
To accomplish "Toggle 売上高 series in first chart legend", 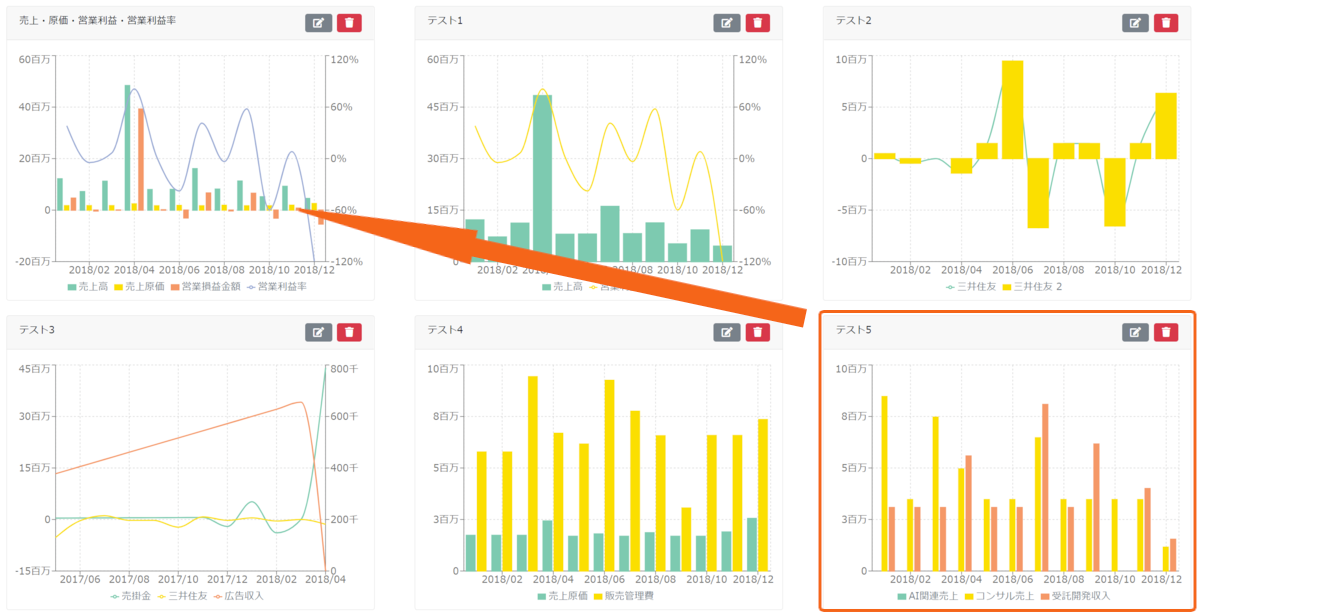I will [x=87, y=286].
